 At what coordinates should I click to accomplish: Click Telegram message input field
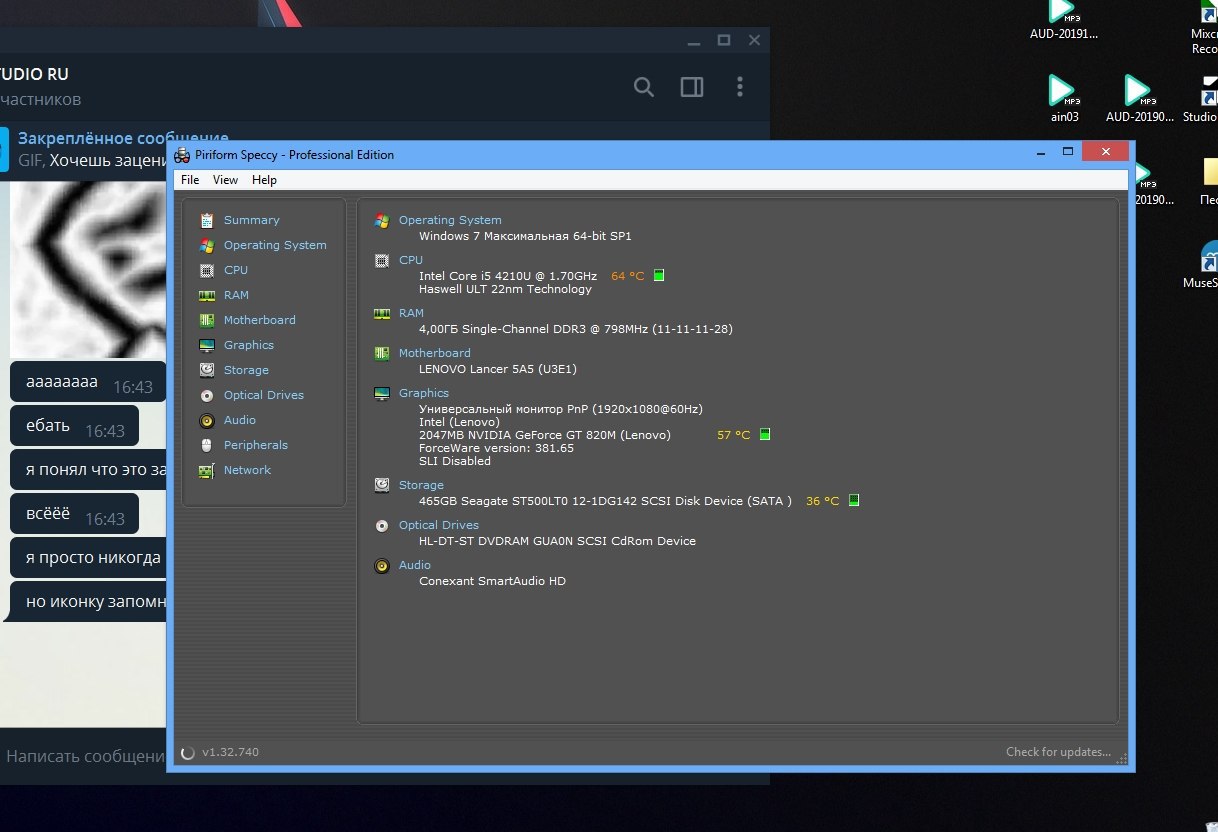[x=84, y=757]
